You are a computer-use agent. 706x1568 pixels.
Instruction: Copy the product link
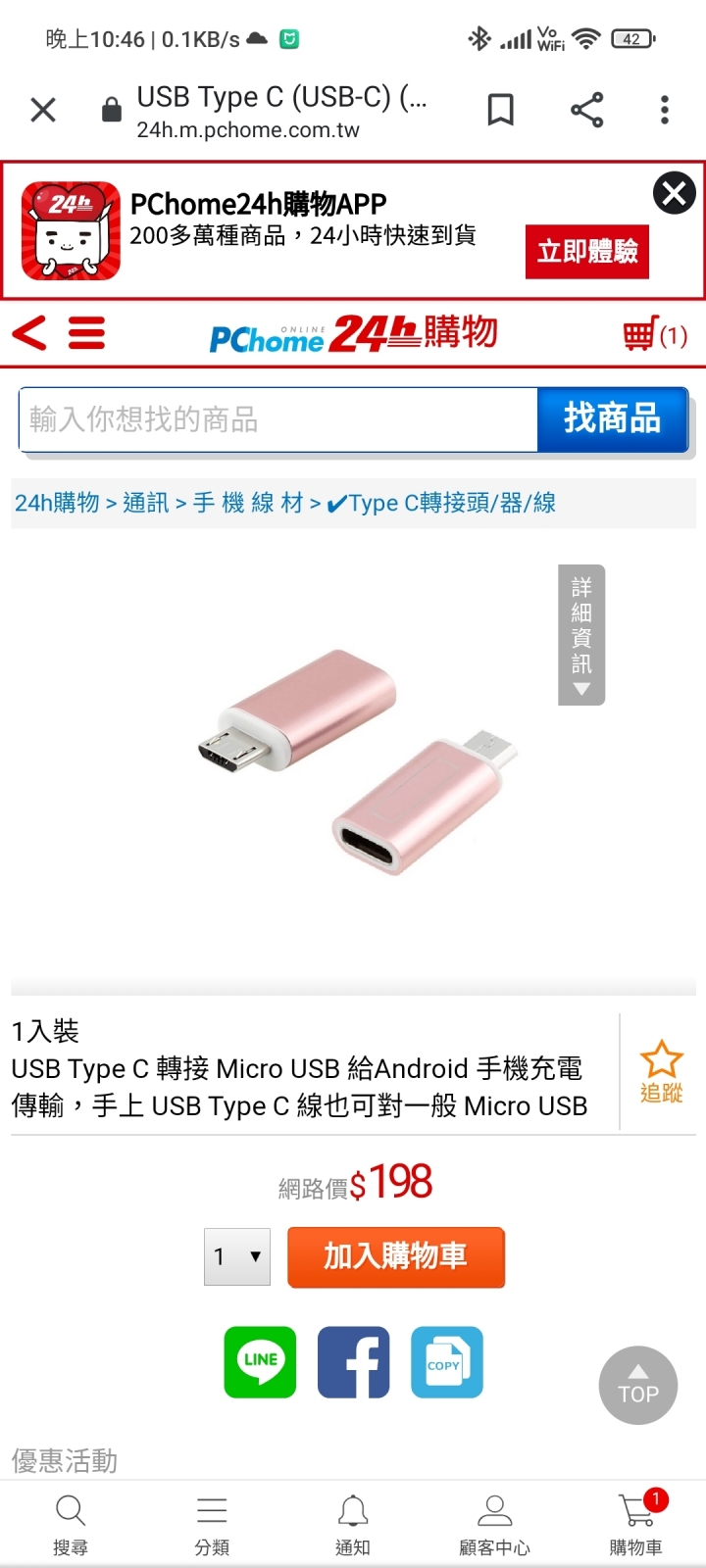(447, 1362)
